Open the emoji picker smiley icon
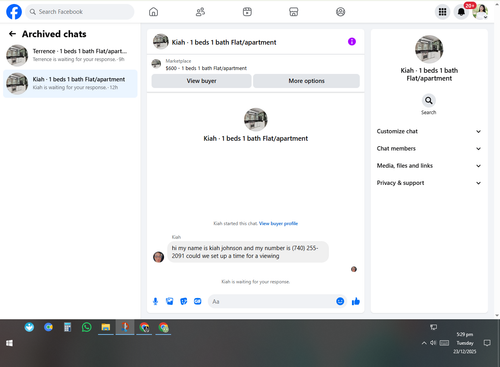This screenshot has width=500, height=367. point(340,301)
